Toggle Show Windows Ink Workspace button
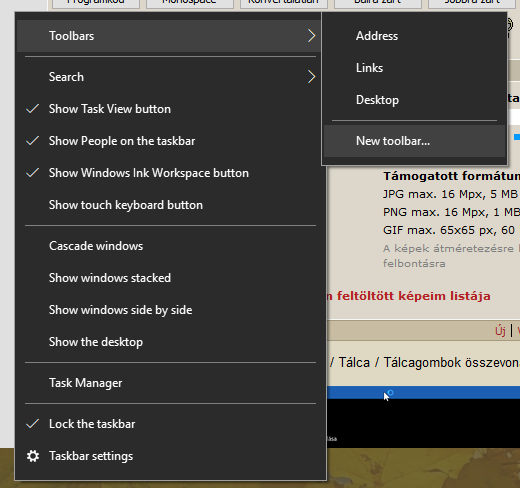The image size is (520, 488). [170, 173]
